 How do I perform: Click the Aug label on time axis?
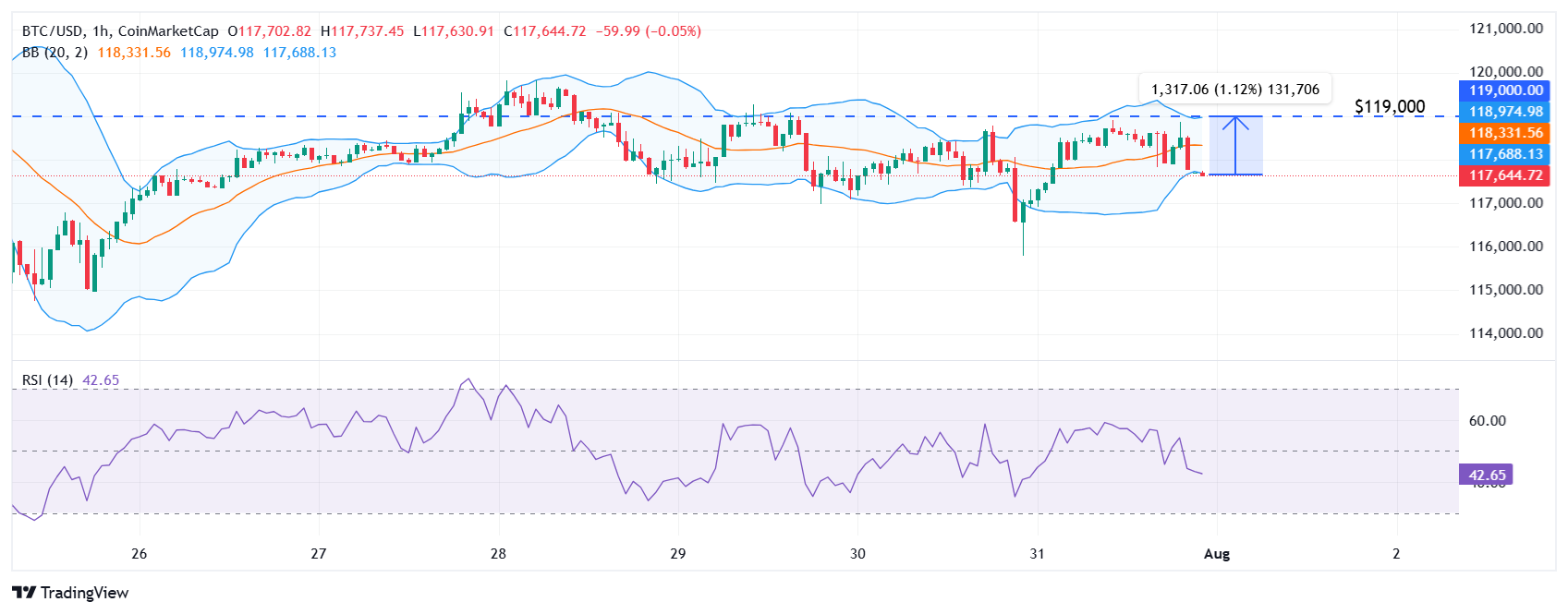click(x=1217, y=554)
